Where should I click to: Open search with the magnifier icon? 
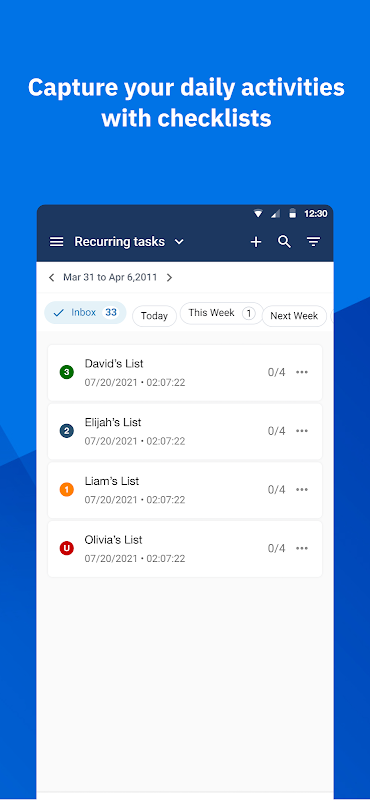click(x=284, y=242)
